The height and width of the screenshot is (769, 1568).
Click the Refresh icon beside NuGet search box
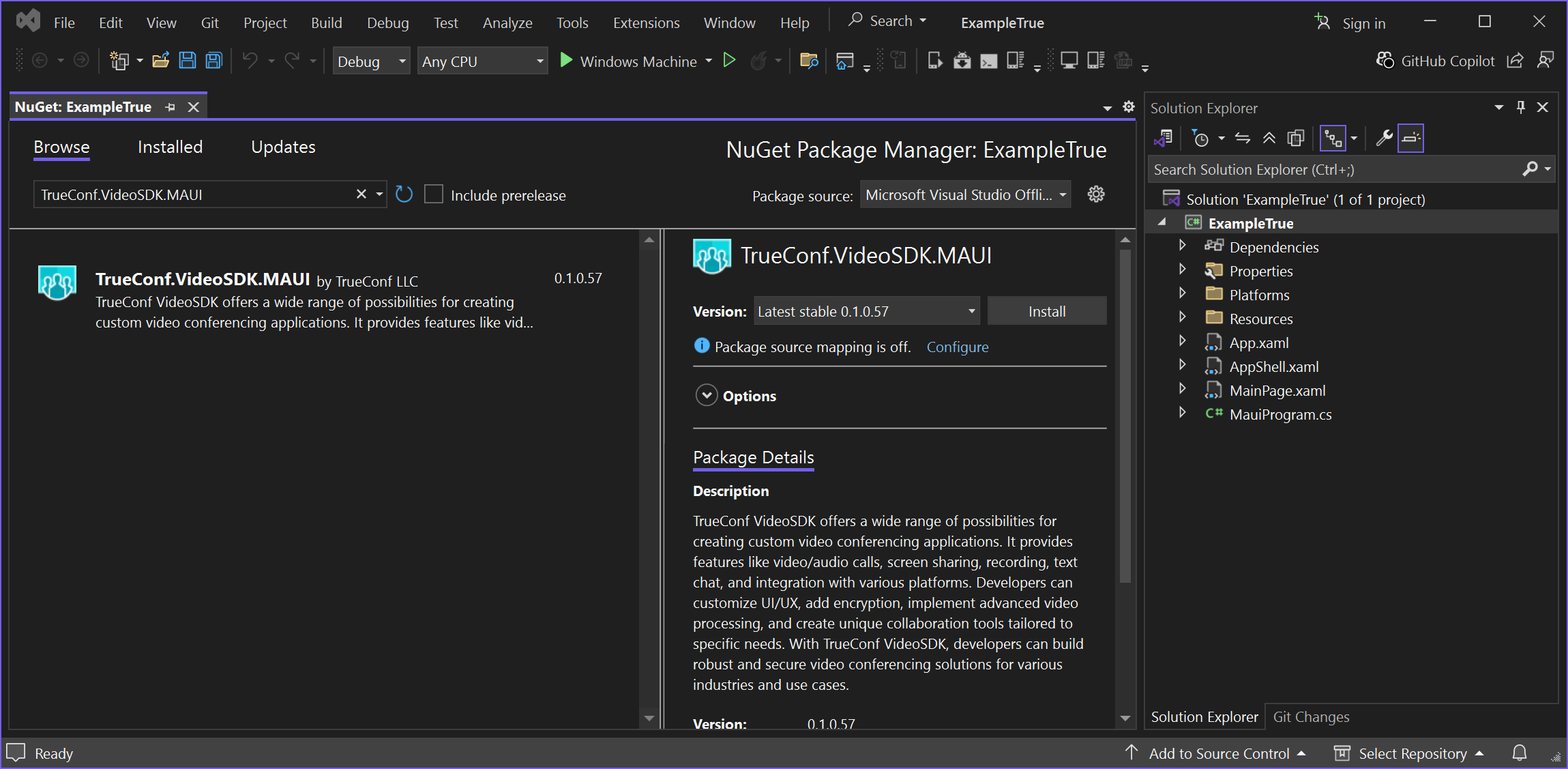(x=404, y=194)
